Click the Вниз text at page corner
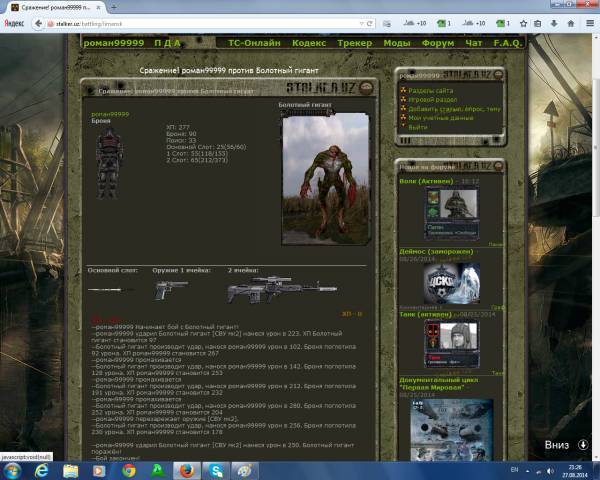 point(556,445)
